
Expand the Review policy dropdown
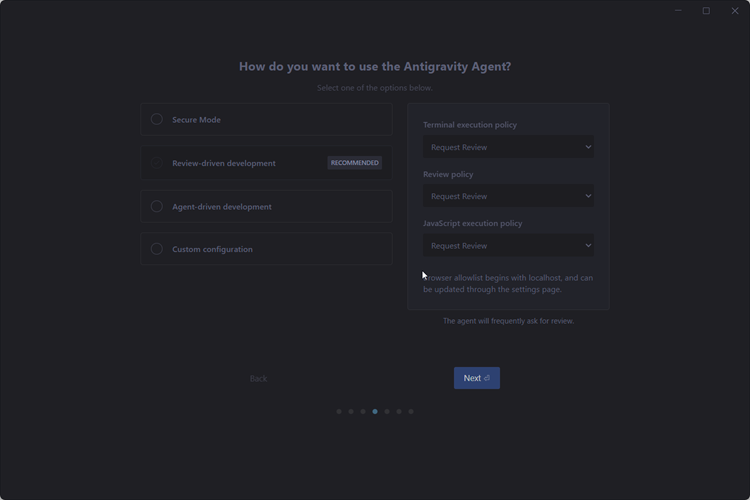(x=508, y=196)
